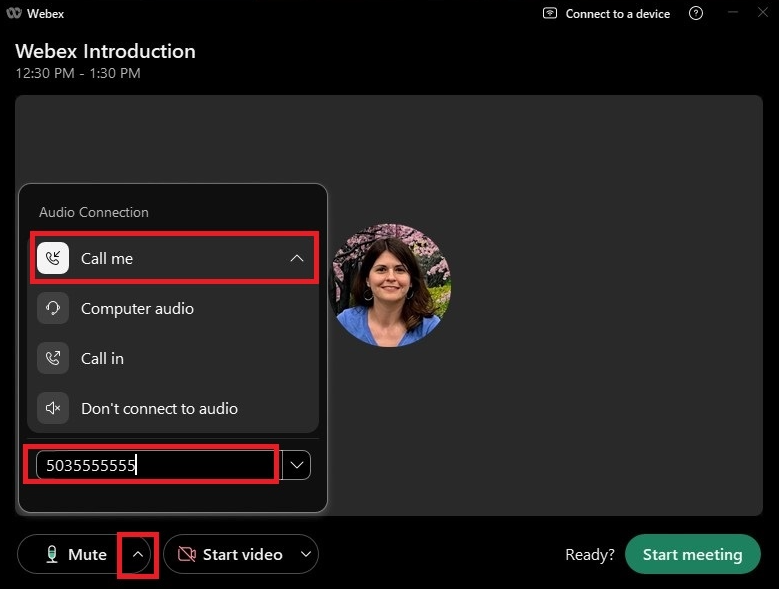The width and height of the screenshot is (779, 589).
Task: Click the Webex logo icon
Action: click(x=15, y=14)
